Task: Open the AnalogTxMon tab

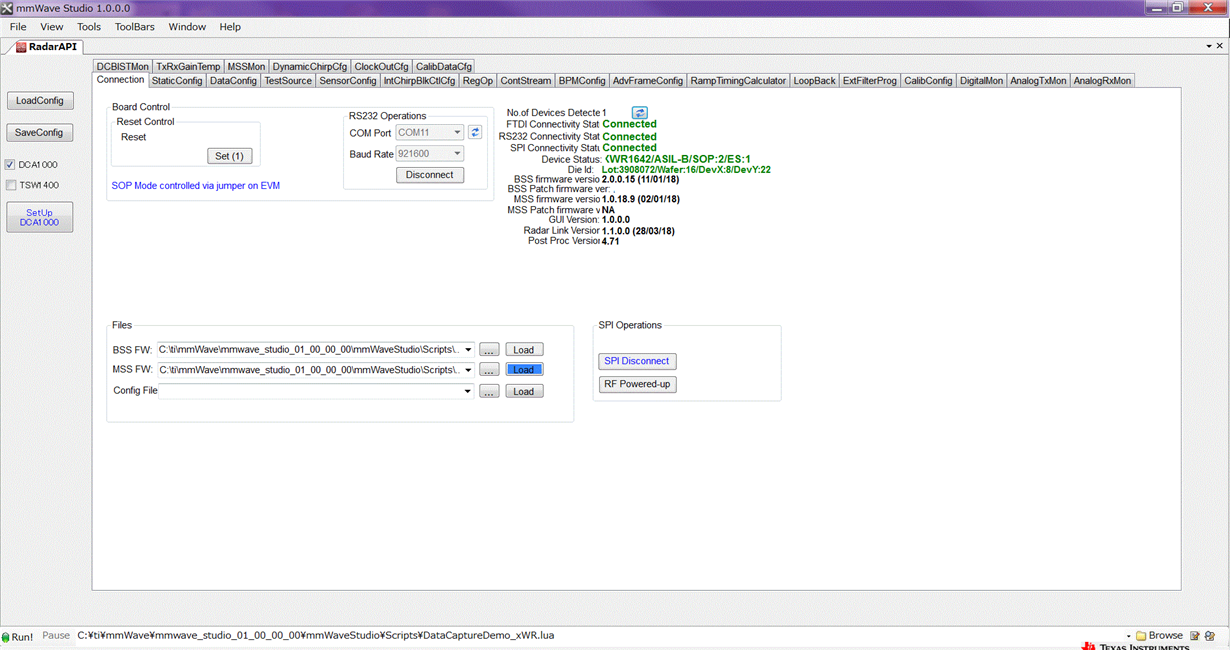Action: 1038,81
